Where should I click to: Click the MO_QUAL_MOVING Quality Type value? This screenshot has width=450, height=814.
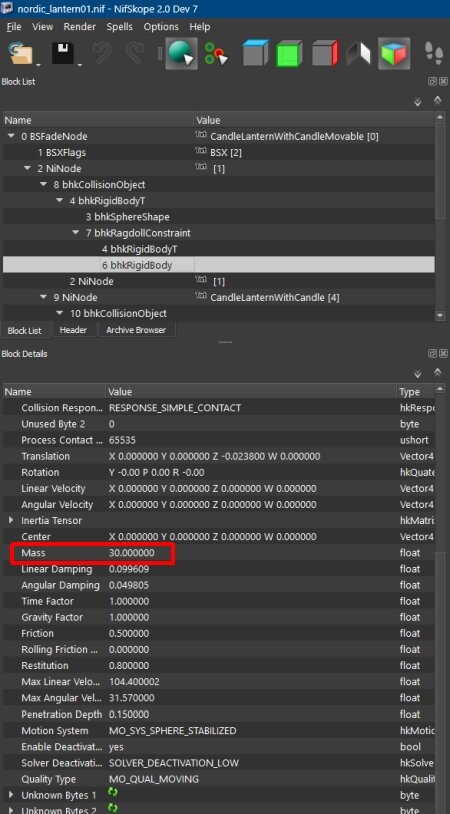(x=154, y=779)
